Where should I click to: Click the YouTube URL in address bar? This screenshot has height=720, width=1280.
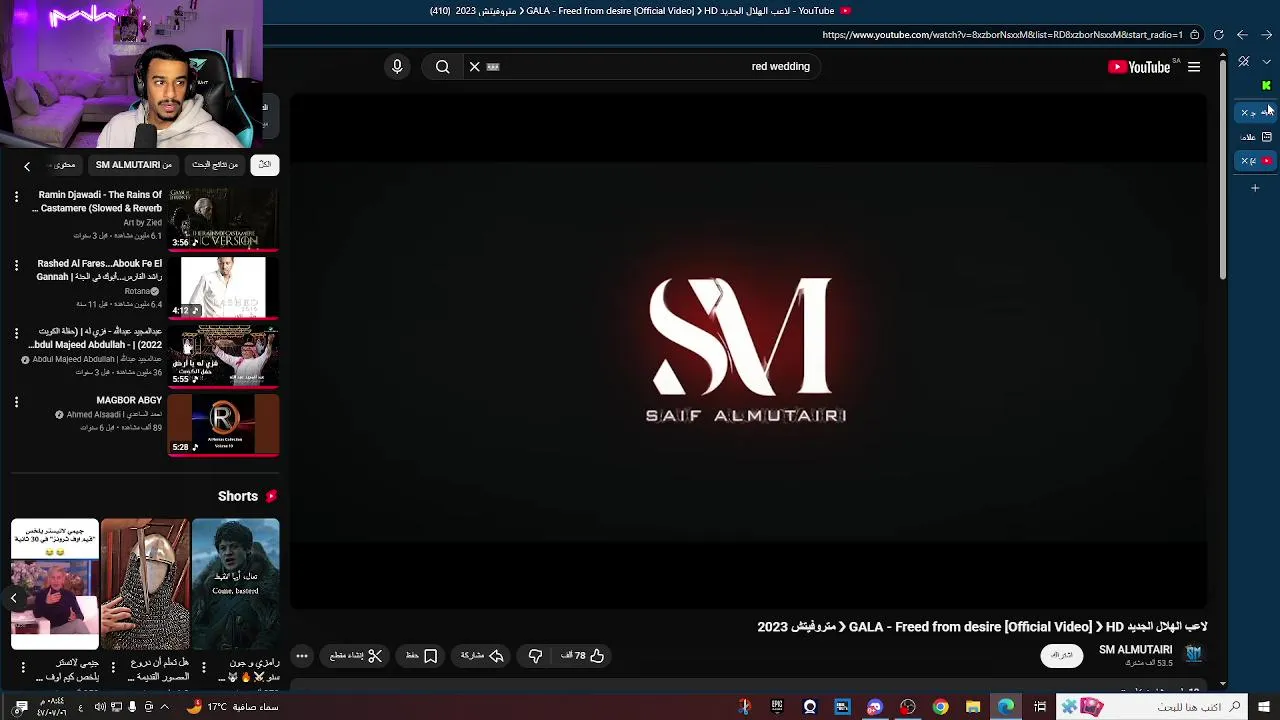click(1002, 35)
